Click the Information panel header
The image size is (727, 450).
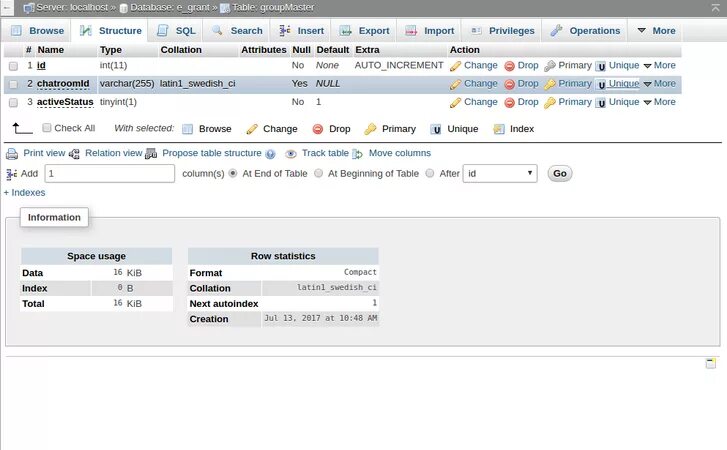(54, 217)
